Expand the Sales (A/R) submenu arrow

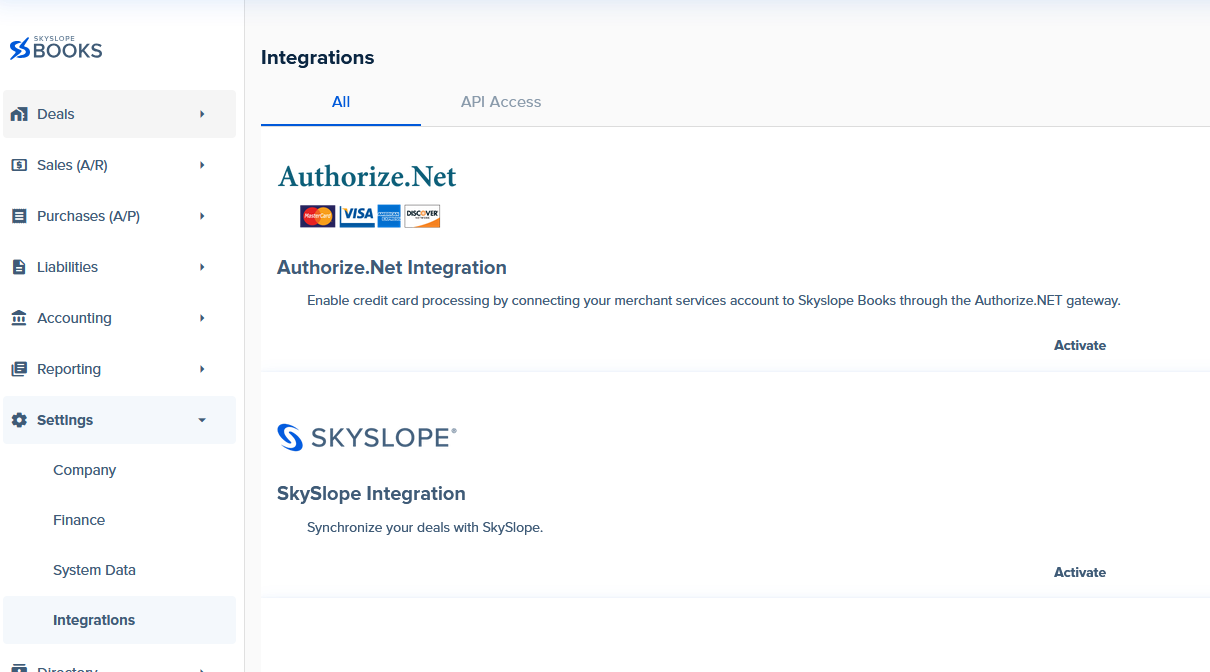coord(202,165)
